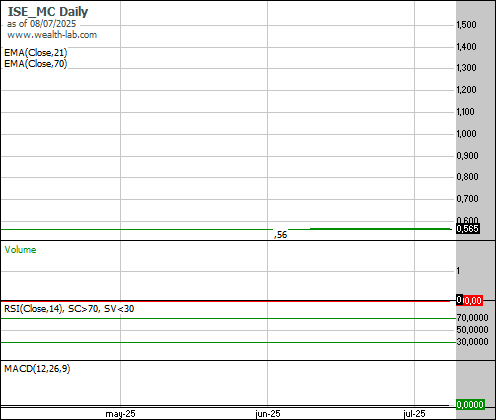Click the ,56 price annotation on chart
The image size is (496, 420).
[281, 235]
